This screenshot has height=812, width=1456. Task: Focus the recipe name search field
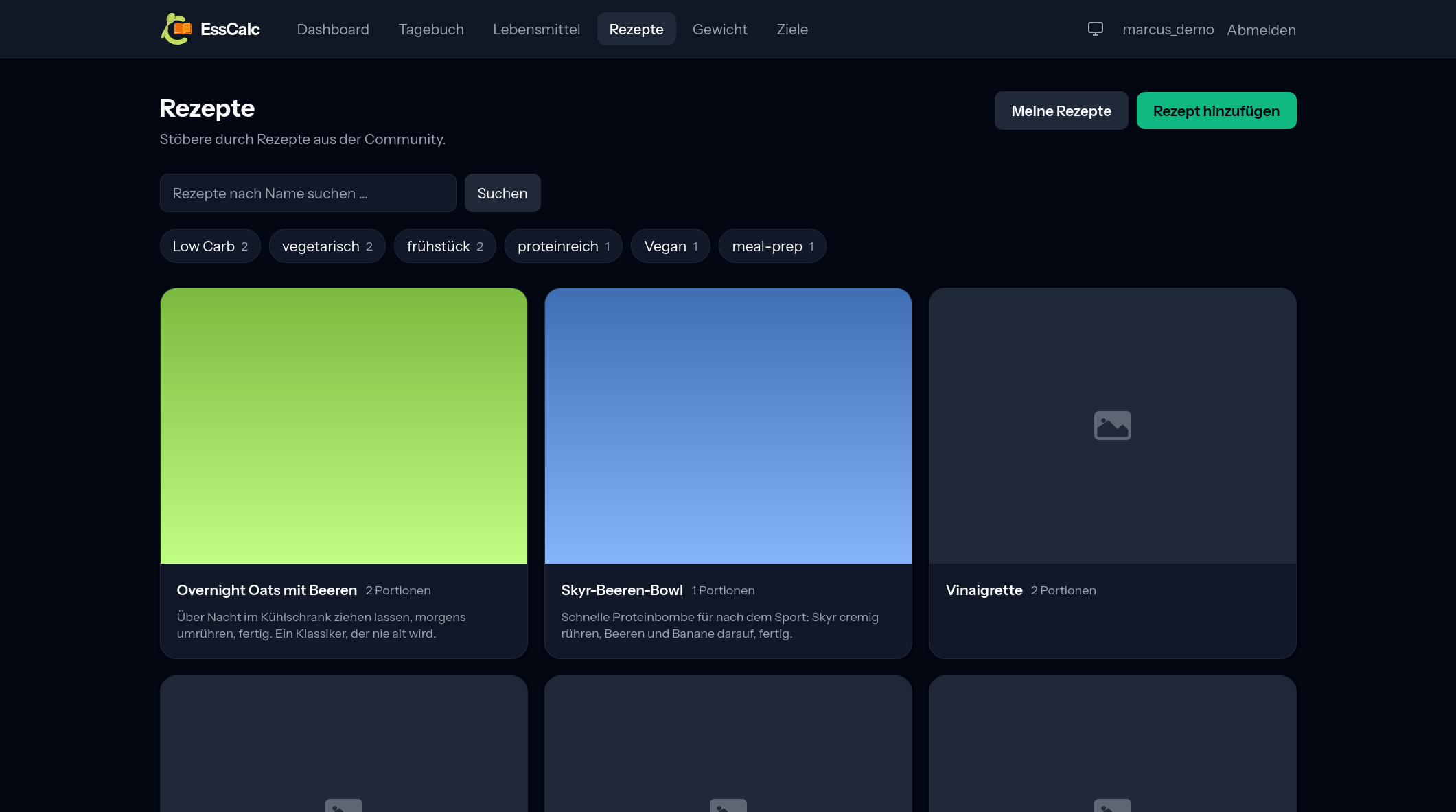[308, 193]
